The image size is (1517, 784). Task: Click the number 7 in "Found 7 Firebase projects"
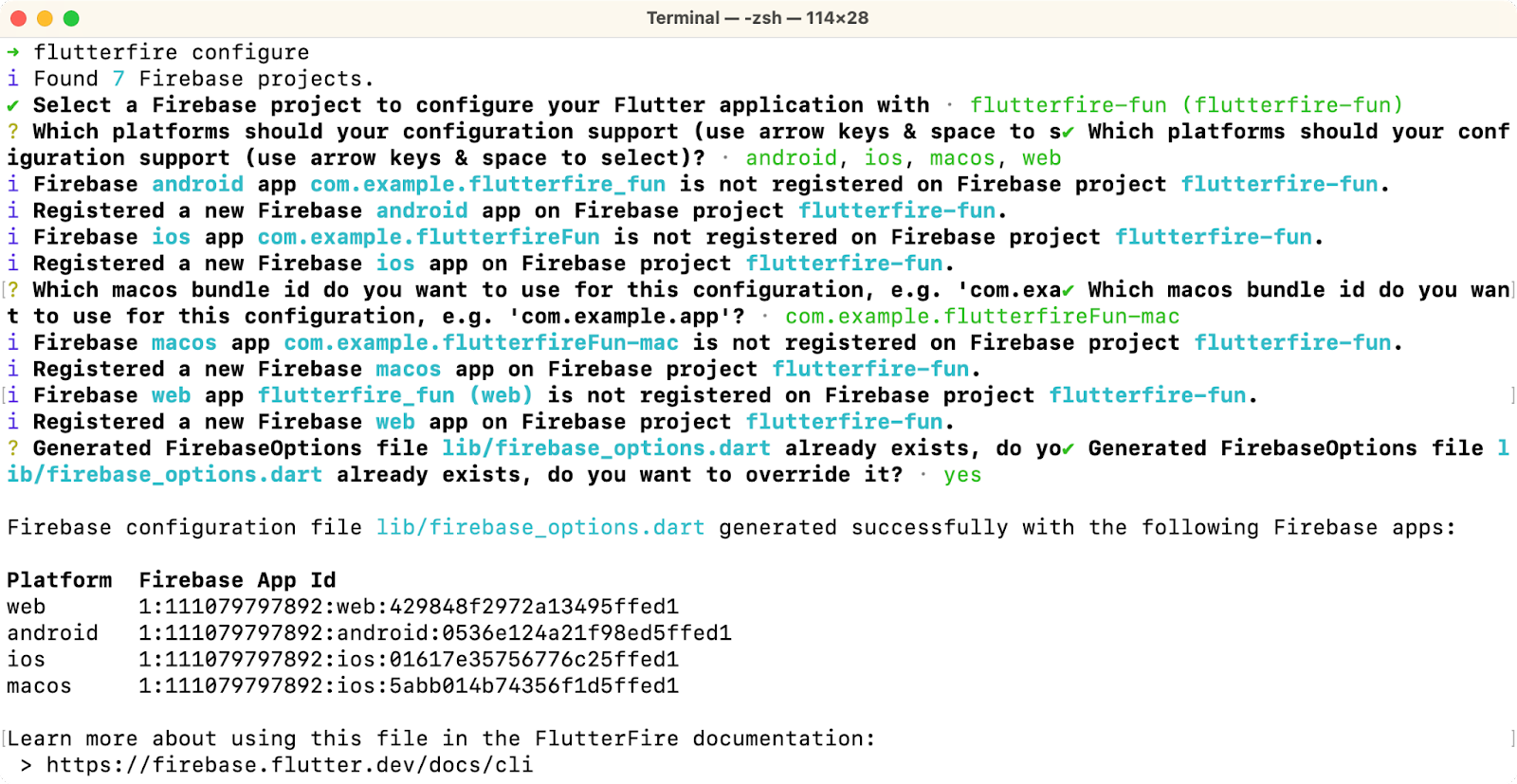pyautogui.click(x=119, y=79)
